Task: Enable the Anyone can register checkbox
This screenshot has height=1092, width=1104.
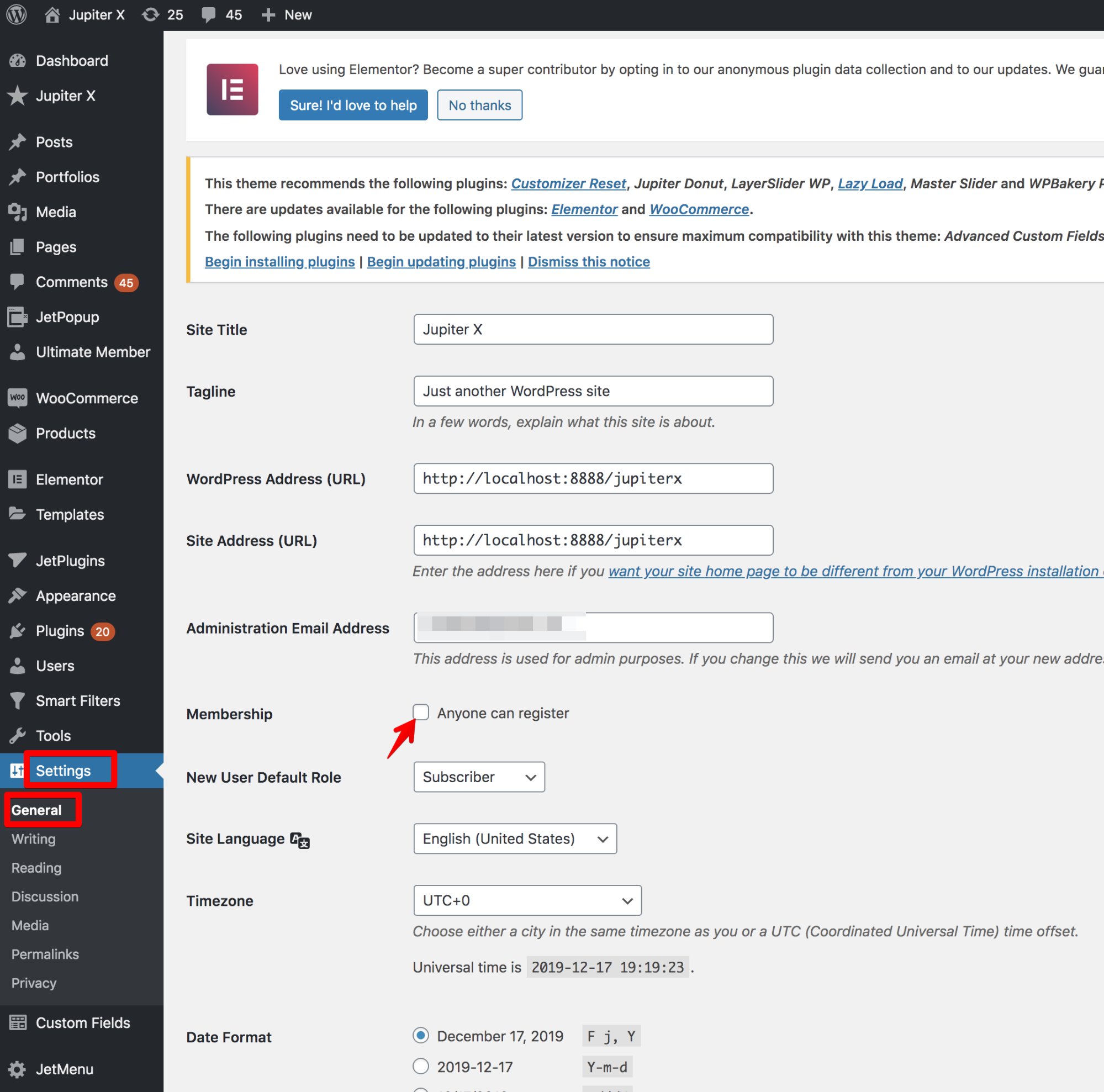Action: 421,712
